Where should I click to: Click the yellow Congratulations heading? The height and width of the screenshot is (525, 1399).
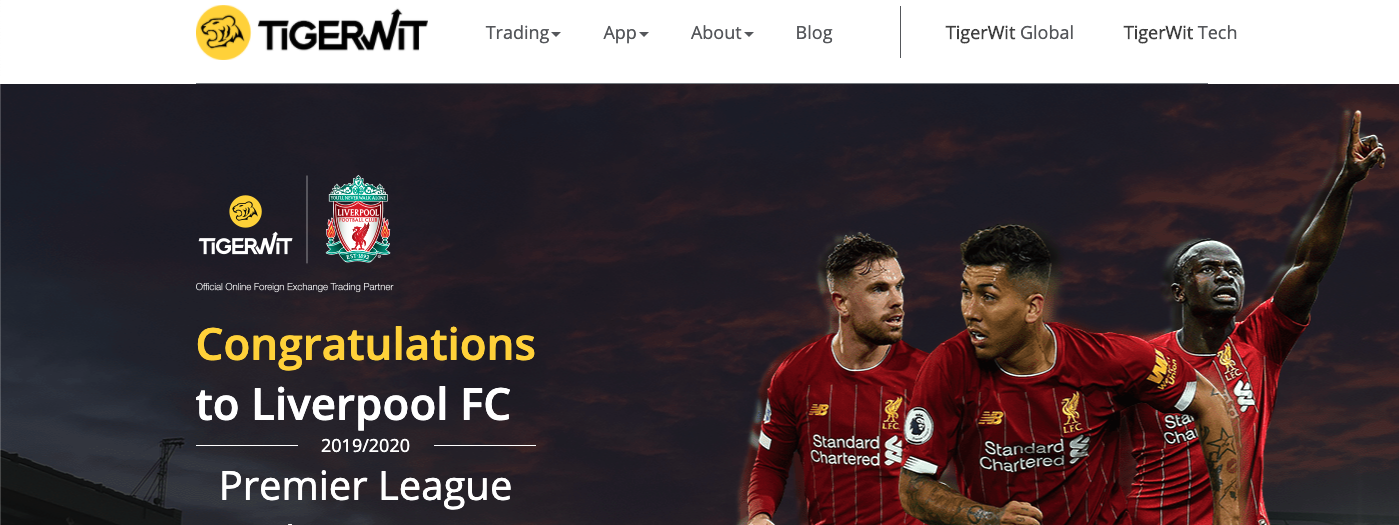click(x=366, y=344)
